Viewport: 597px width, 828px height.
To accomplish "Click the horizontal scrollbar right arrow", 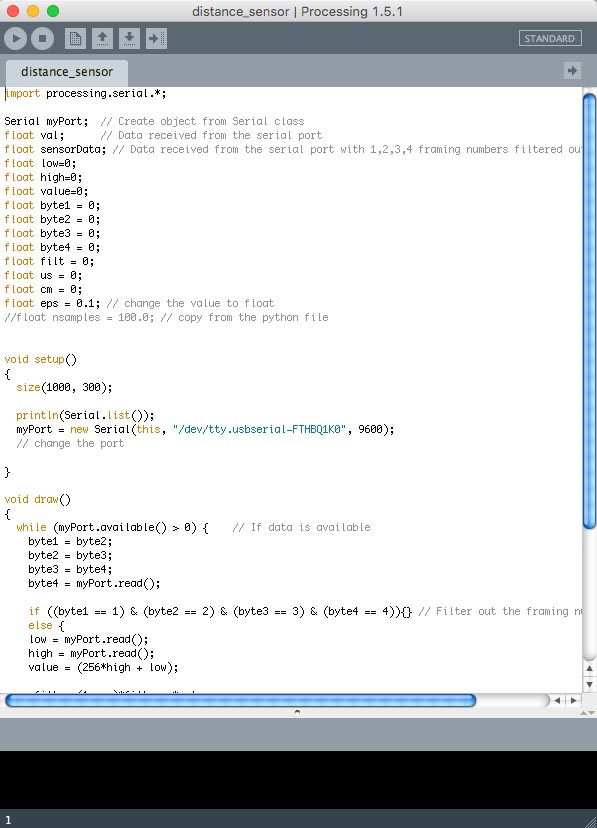I will click(573, 701).
